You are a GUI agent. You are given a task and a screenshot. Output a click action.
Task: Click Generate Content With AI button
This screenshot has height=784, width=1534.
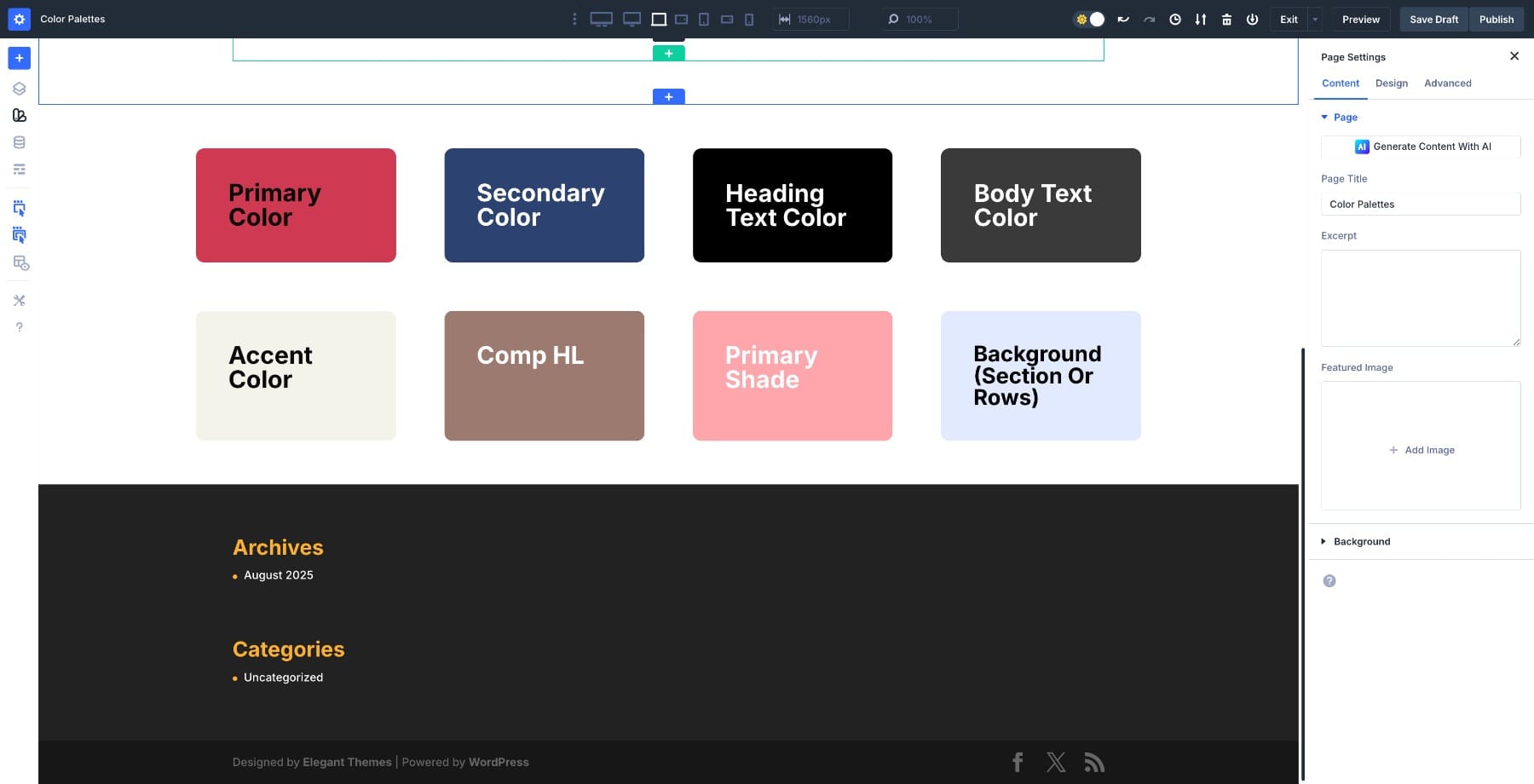(x=1421, y=147)
